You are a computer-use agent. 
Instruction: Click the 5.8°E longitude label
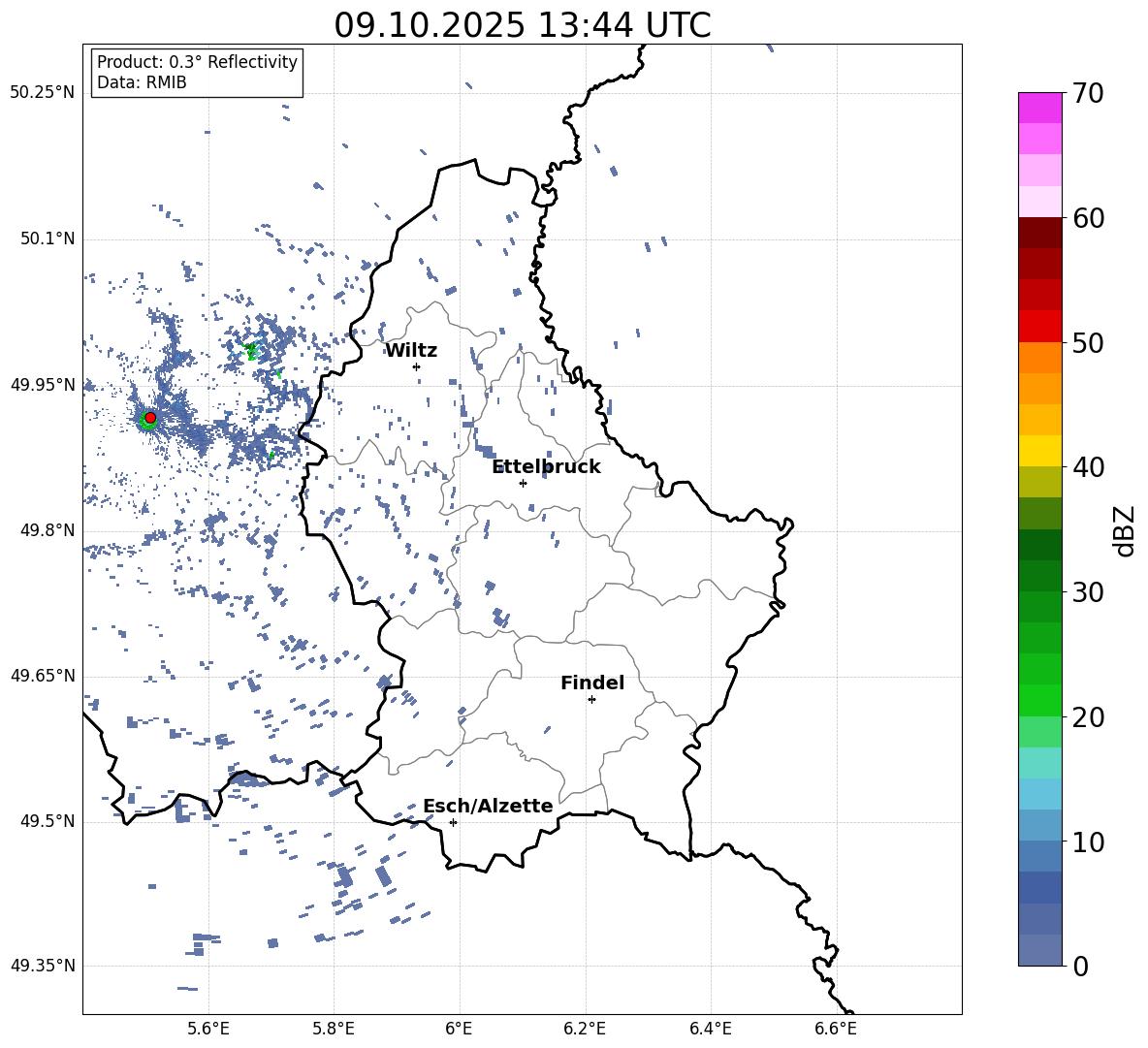click(x=334, y=1029)
